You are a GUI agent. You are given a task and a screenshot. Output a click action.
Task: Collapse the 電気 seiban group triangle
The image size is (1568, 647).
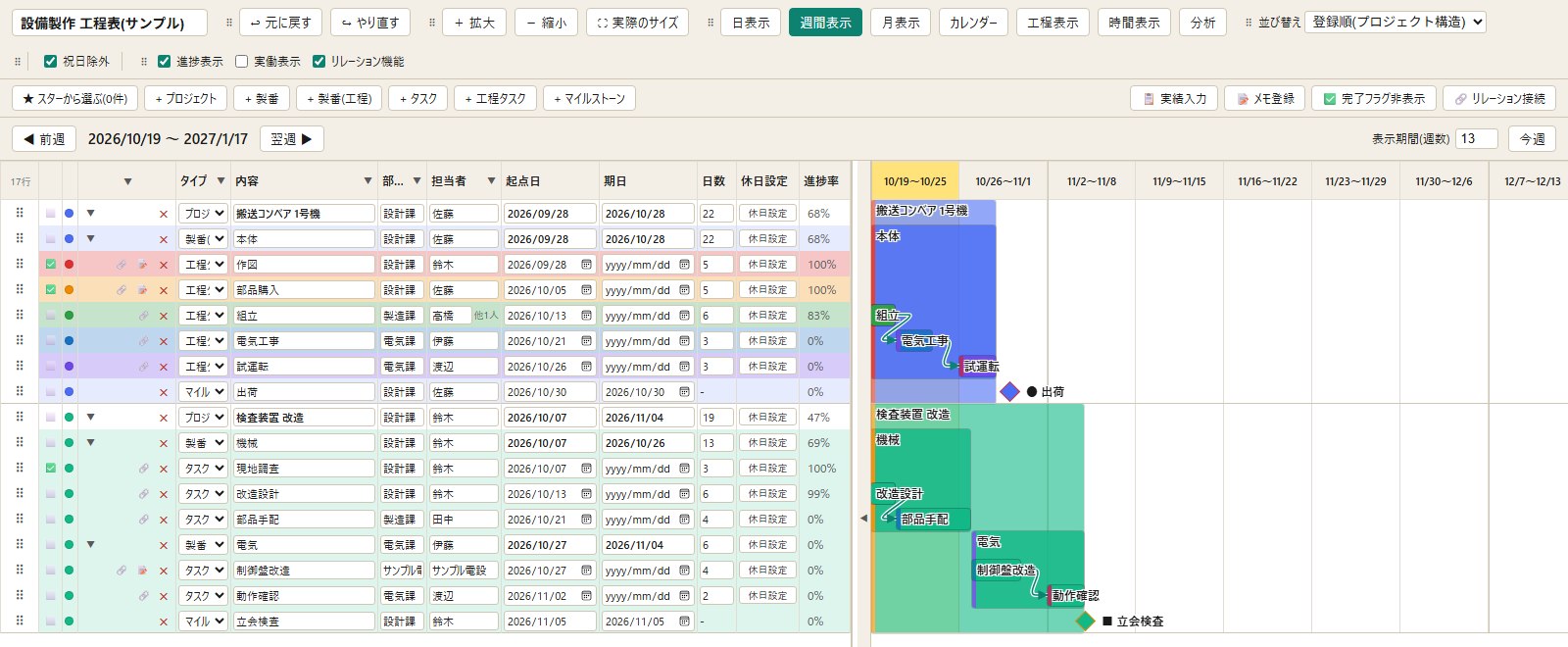(x=90, y=544)
